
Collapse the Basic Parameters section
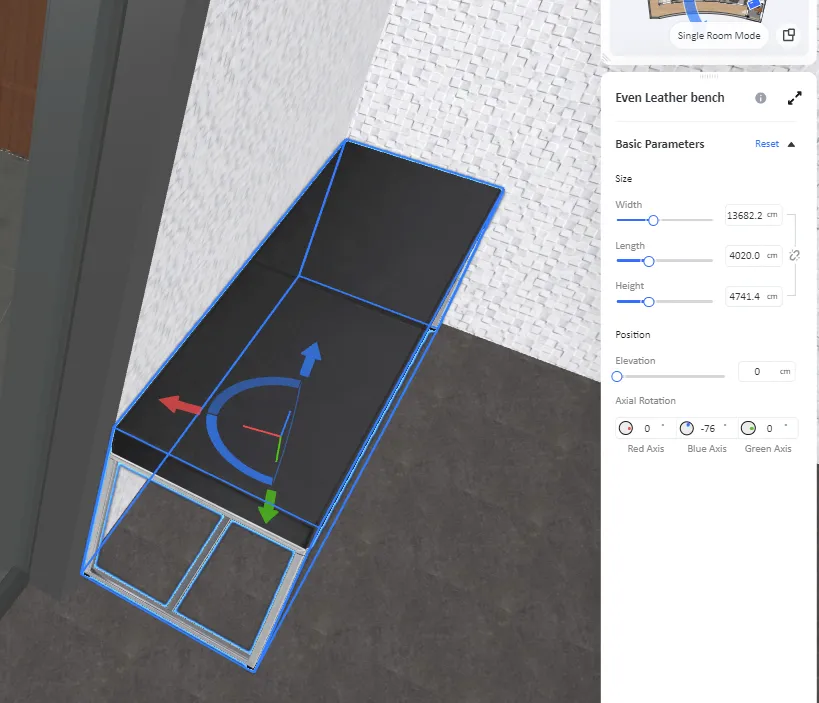click(x=791, y=144)
